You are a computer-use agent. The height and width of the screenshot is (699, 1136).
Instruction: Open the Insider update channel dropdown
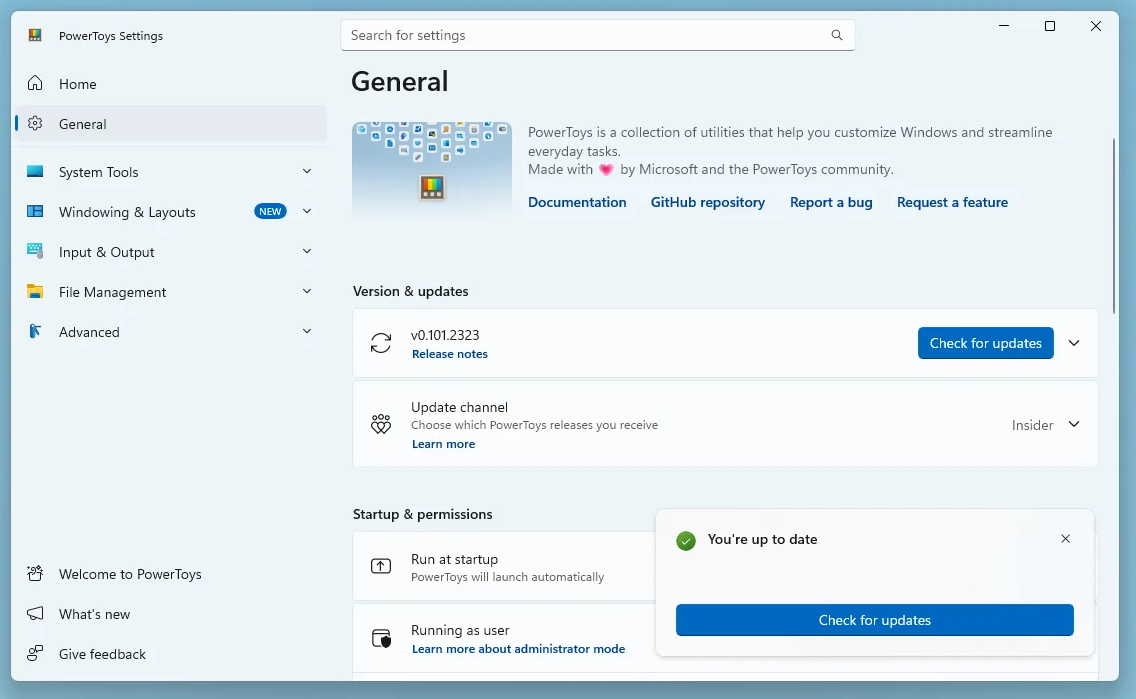point(1045,424)
